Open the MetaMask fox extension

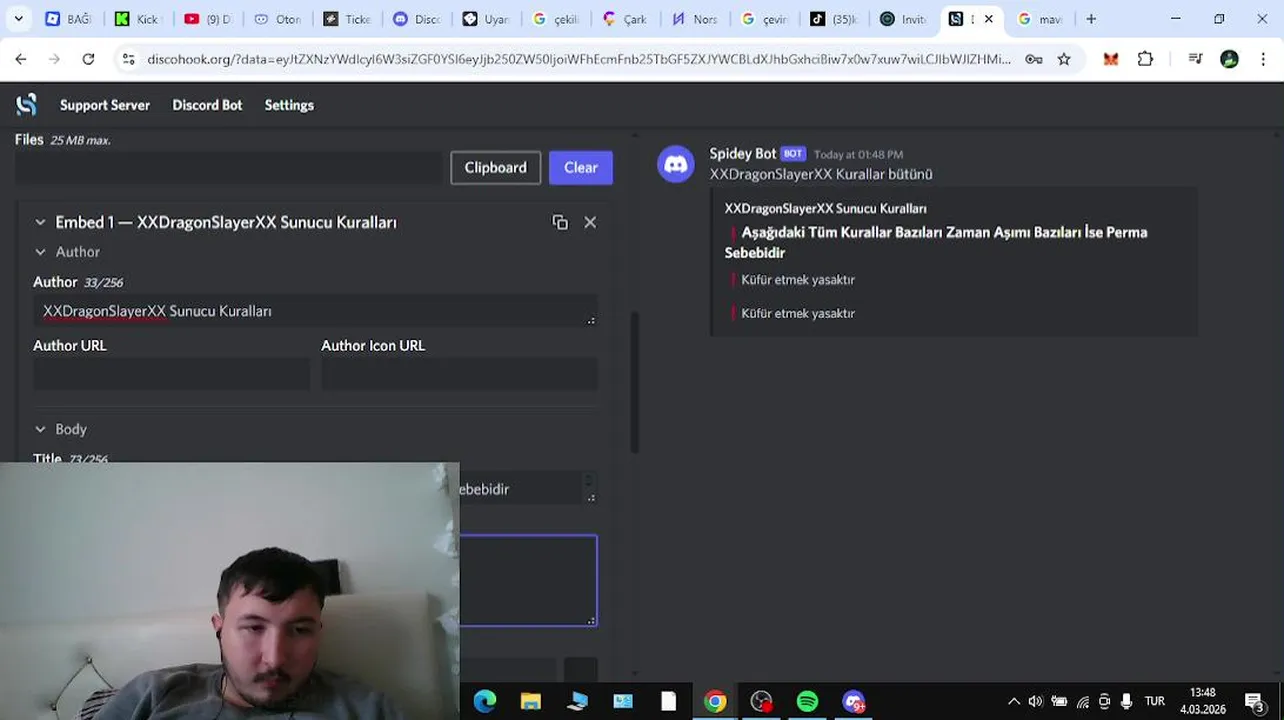1110,59
